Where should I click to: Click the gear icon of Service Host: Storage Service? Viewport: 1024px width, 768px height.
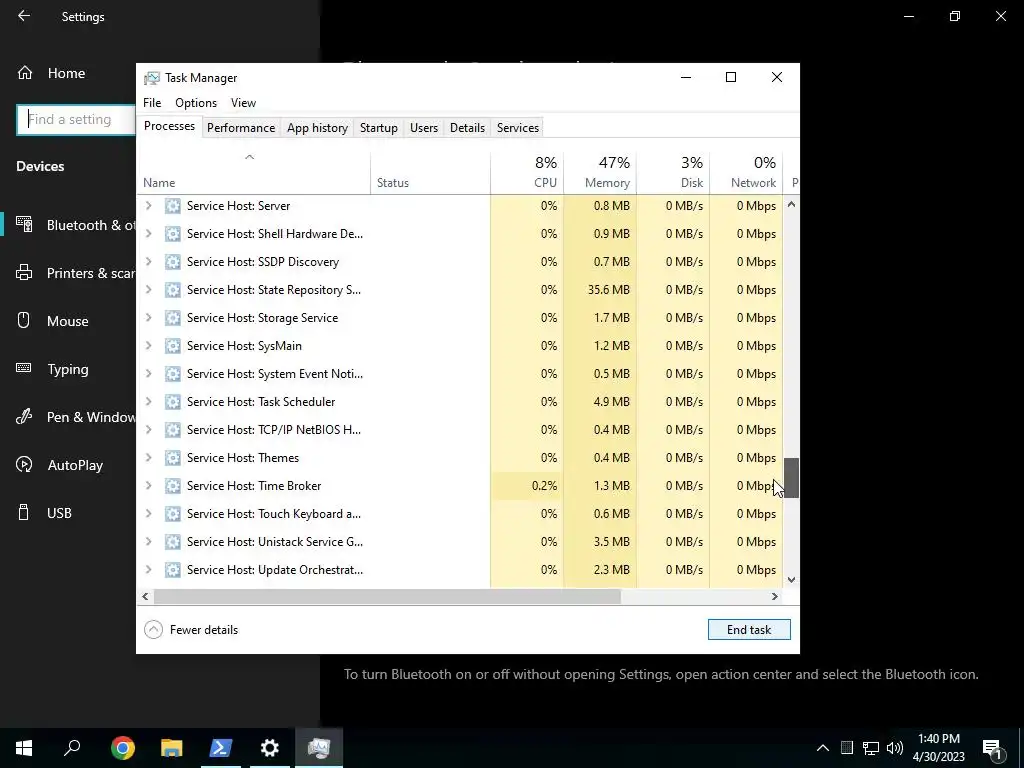point(172,318)
